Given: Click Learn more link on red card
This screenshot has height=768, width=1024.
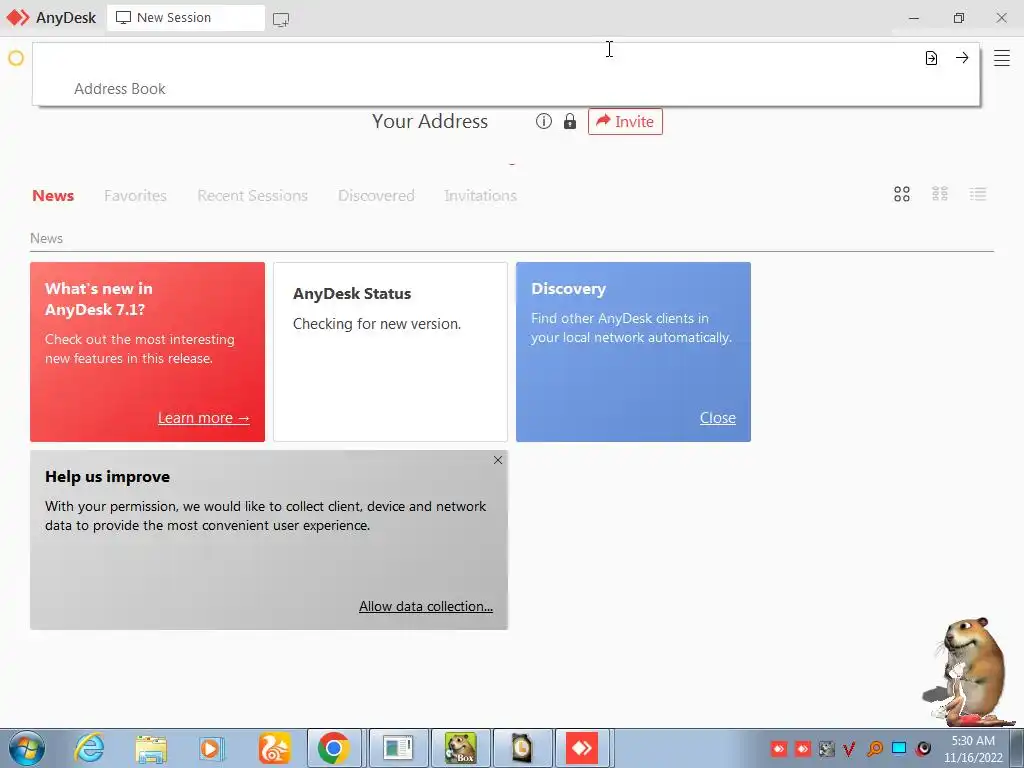Looking at the screenshot, I should click(x=204, y=418).
